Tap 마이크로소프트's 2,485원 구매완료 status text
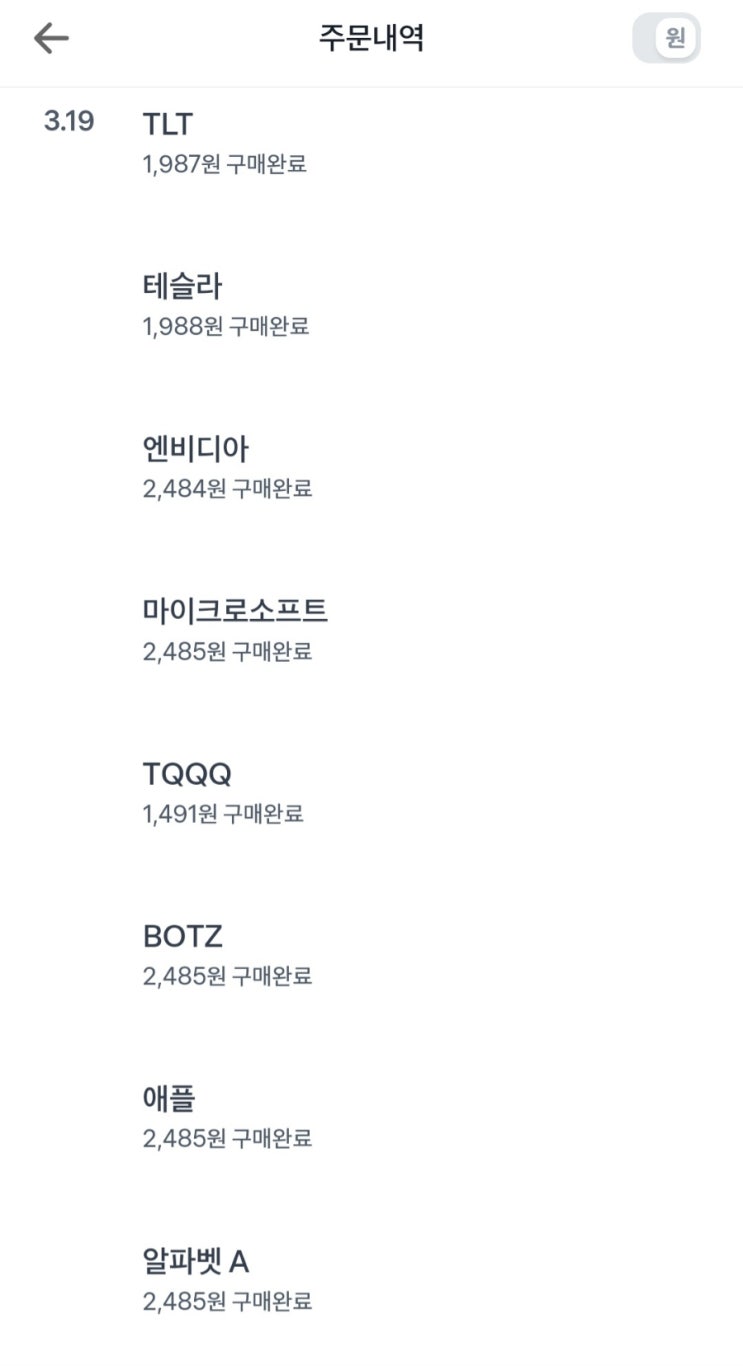This screenshot has width=743, height=1366. (x=227, y=652)
